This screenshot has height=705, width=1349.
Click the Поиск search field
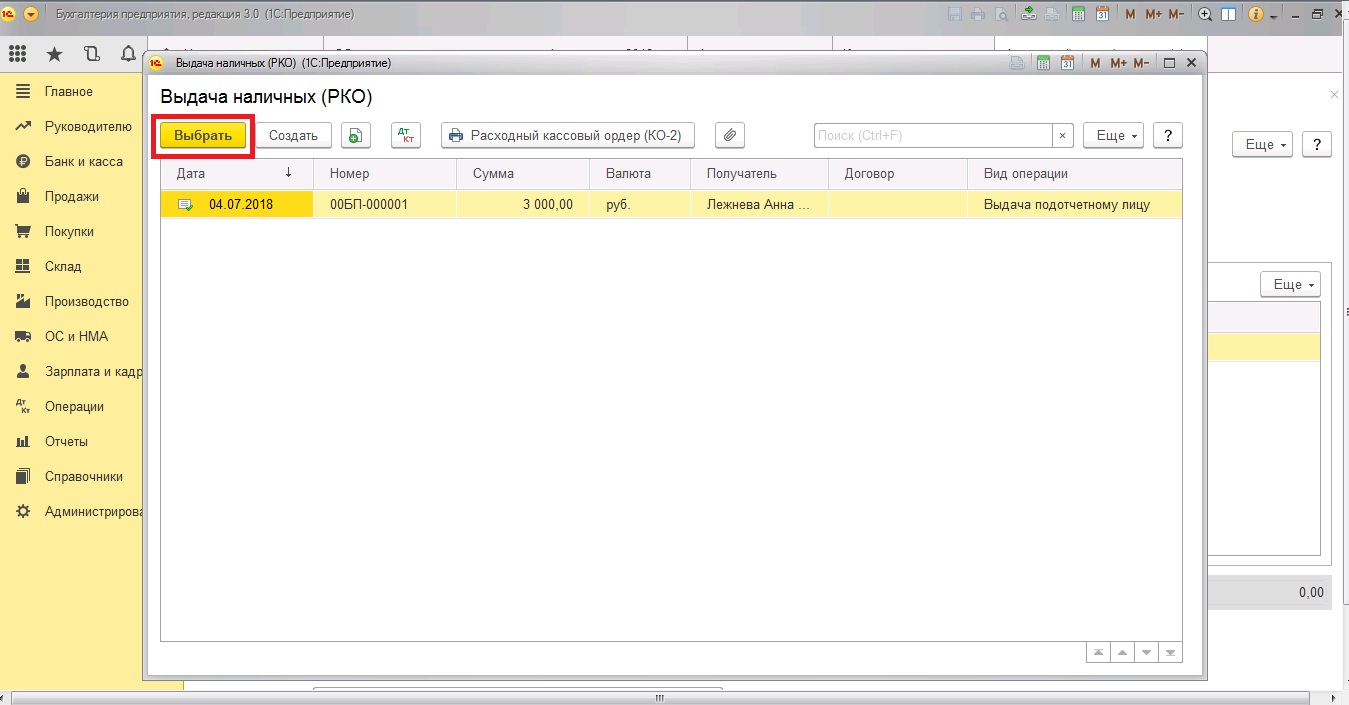coord(932,136)
